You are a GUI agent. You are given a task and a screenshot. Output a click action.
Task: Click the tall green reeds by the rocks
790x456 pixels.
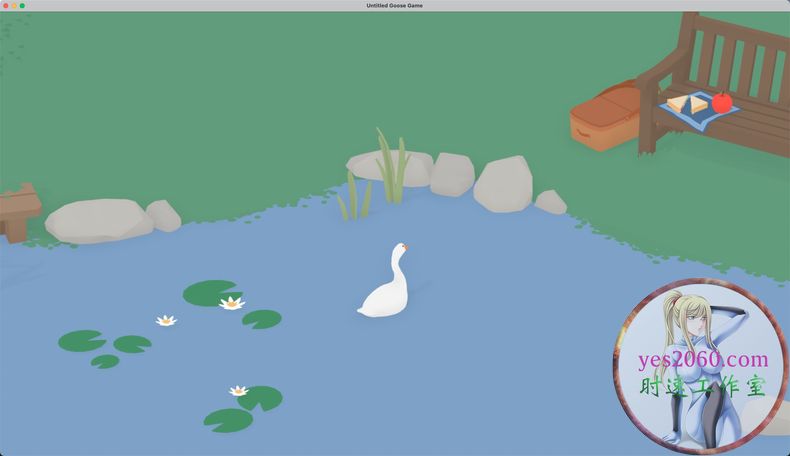pos(391,166)
